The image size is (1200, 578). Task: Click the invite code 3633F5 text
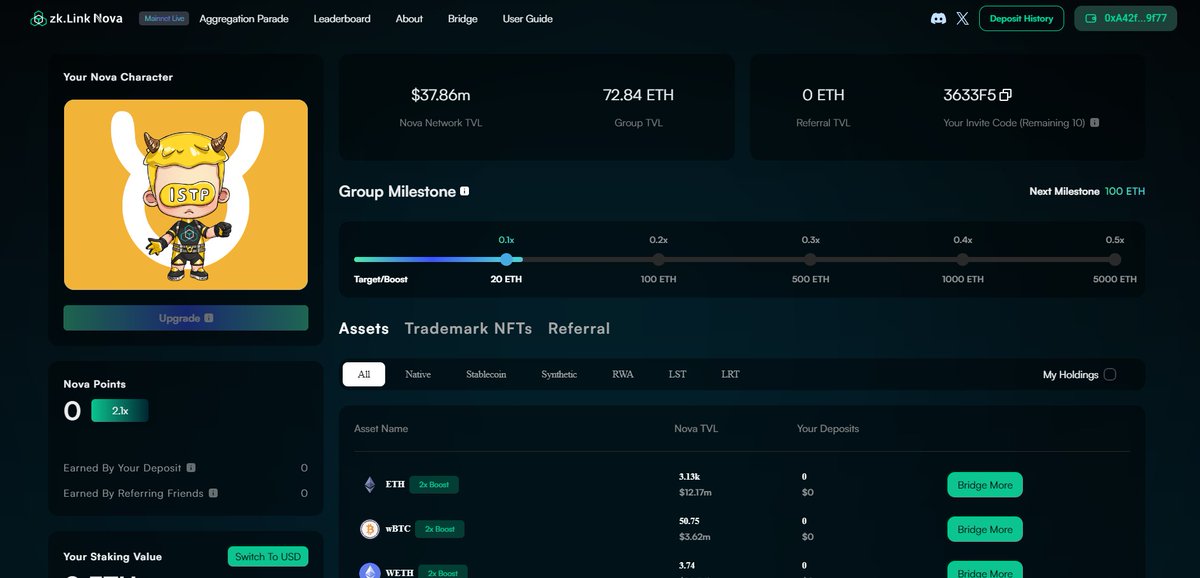click(970, 95)
